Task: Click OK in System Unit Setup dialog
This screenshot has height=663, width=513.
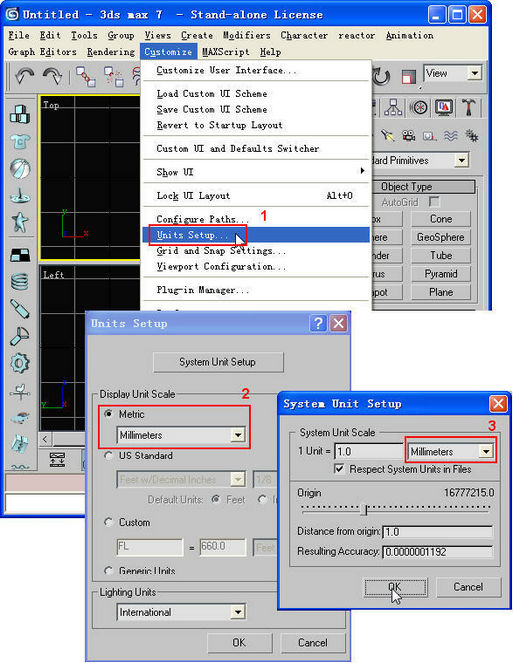Action: point(395,587)
